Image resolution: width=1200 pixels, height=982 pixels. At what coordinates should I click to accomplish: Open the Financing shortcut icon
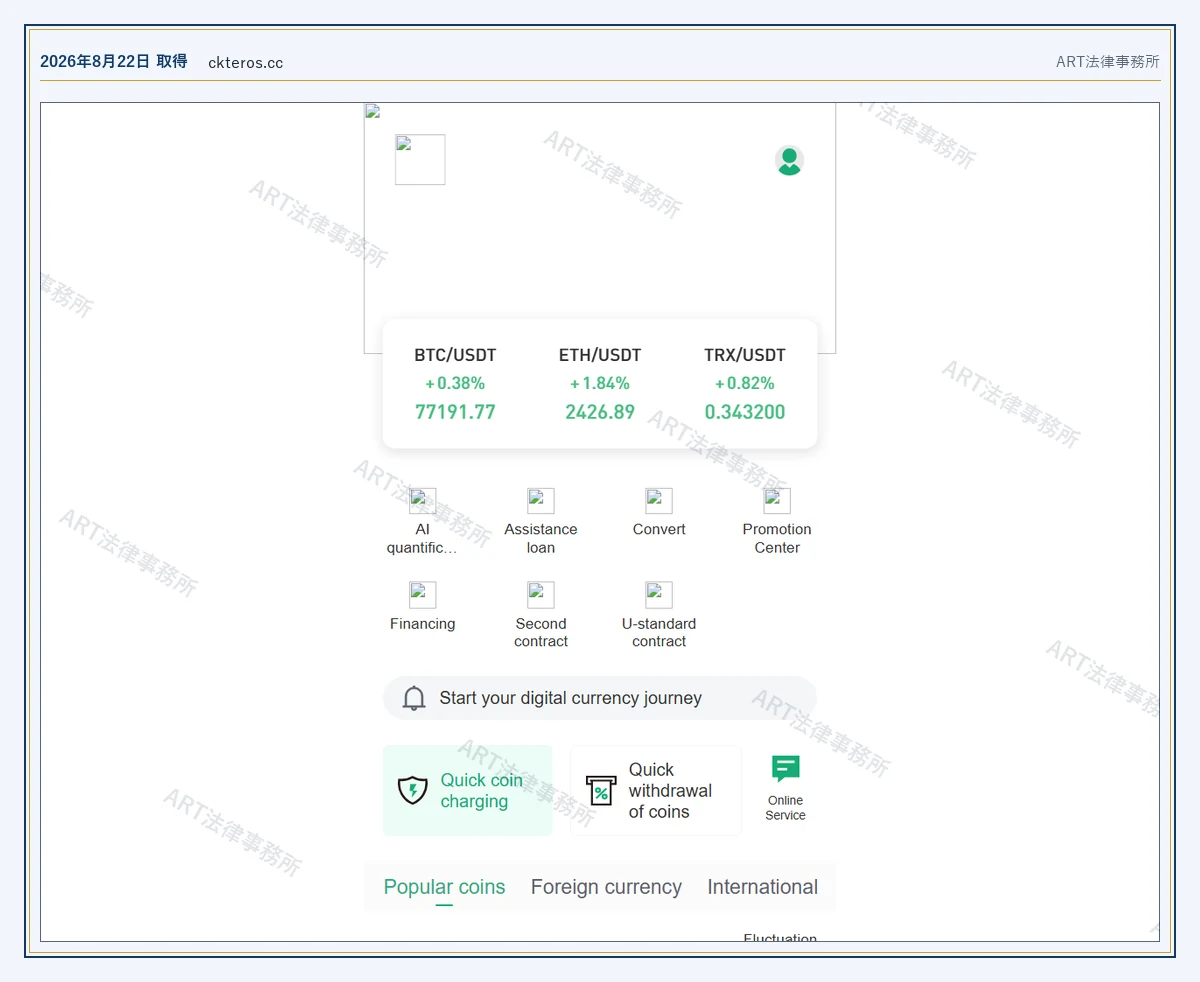423,595
